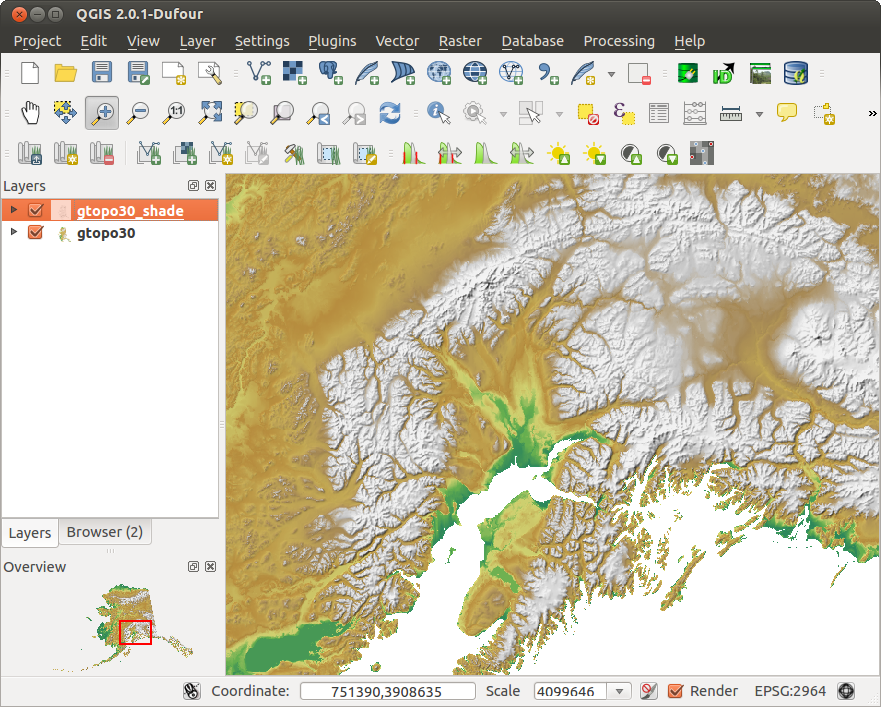This screenshot has height=707, width=881.
Task: Click the red extent box in Overview
Action: [x=135, y=632]
